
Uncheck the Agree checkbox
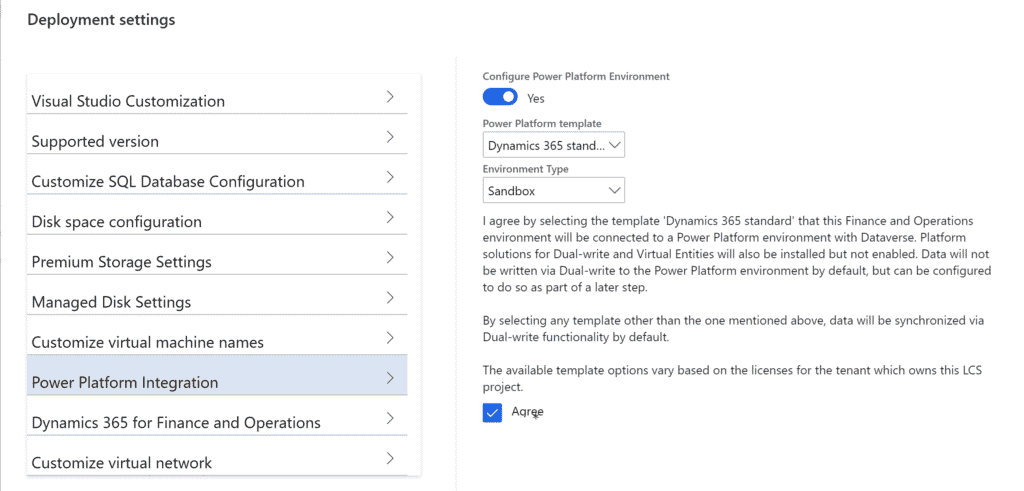[492, 413]
